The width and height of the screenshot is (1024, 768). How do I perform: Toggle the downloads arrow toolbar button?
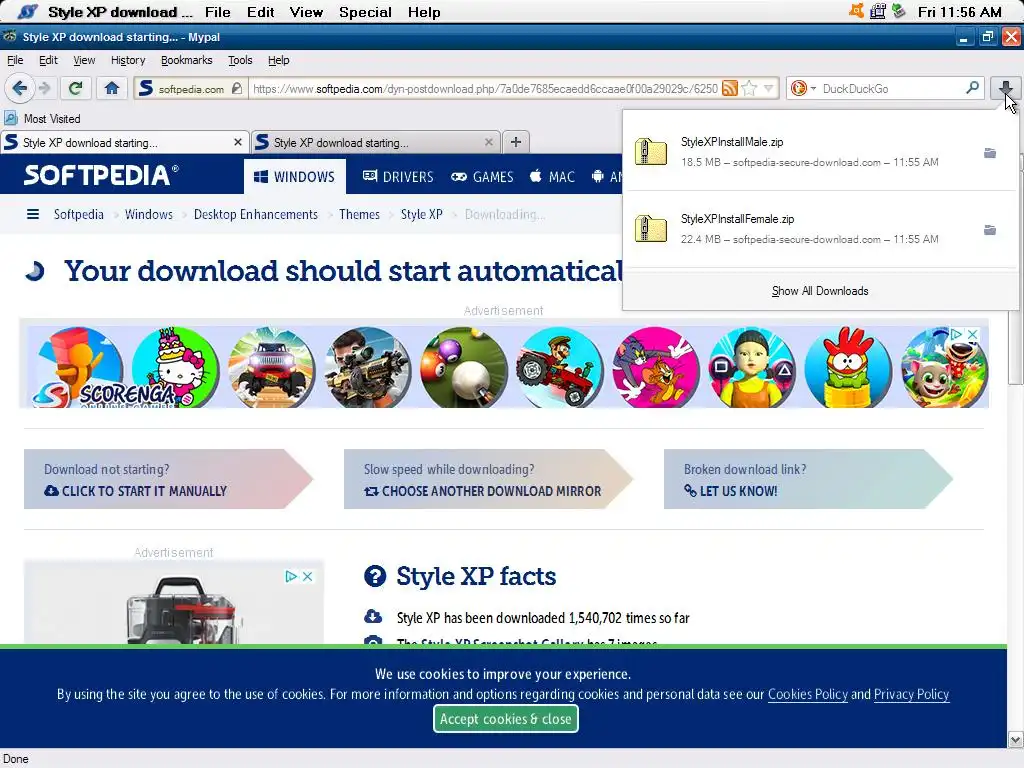coord(1006,88)
